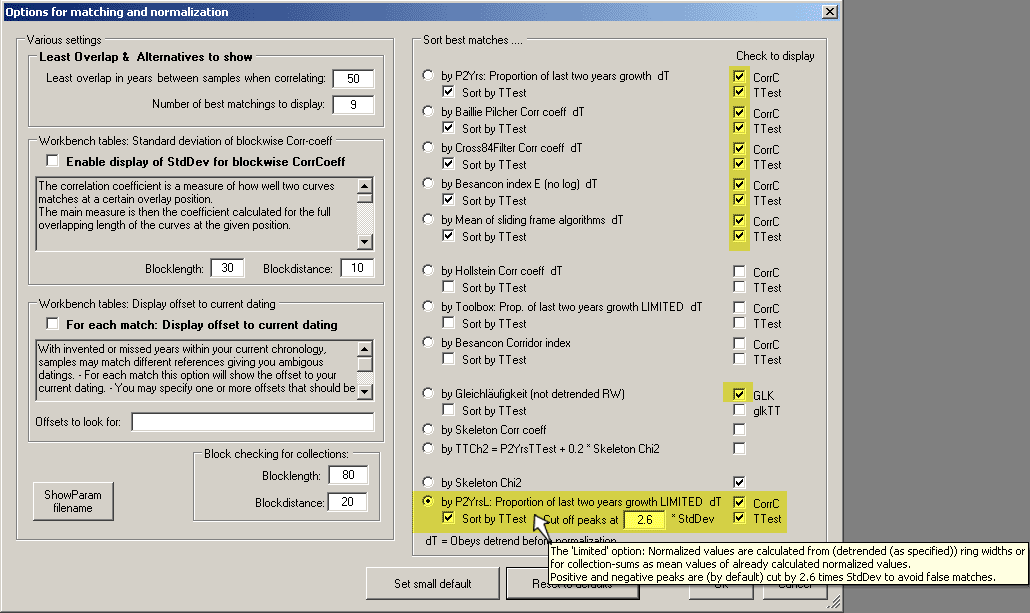The height and width of the screenshot is (613, 1030).
Task: Enable 'Sort by TTest' under Hollstein Corr coeff
Action: (x=449, y=287)
